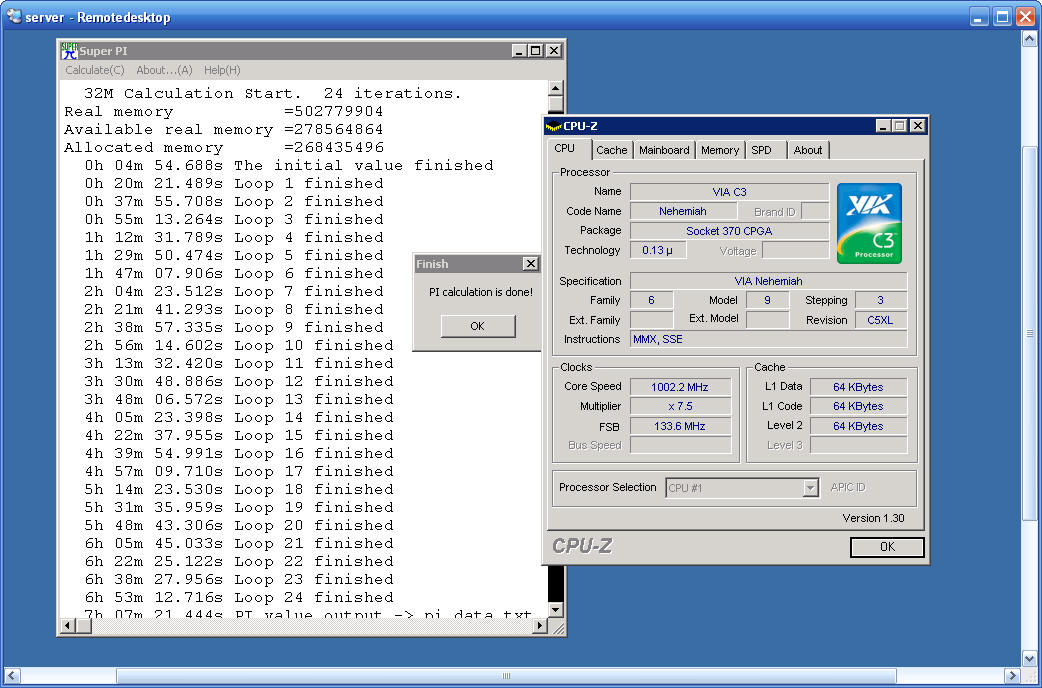
Task: Click FSB value 133.6 MHz
Action: click(680, 426)
